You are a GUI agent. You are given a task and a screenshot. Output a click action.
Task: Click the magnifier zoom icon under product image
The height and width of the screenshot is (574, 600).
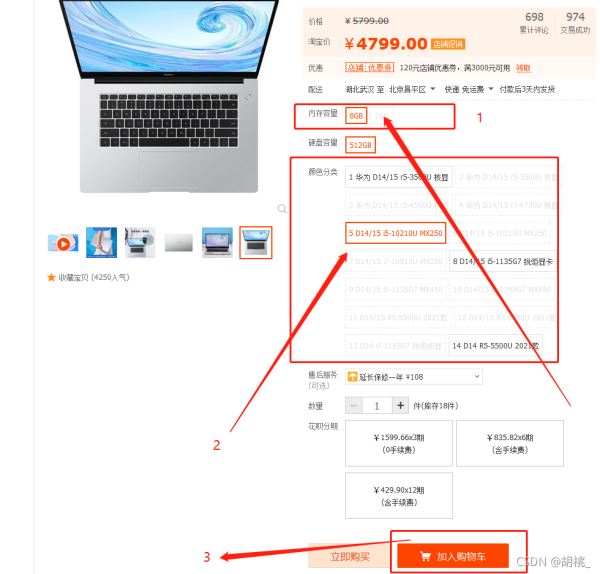point(282,209)
